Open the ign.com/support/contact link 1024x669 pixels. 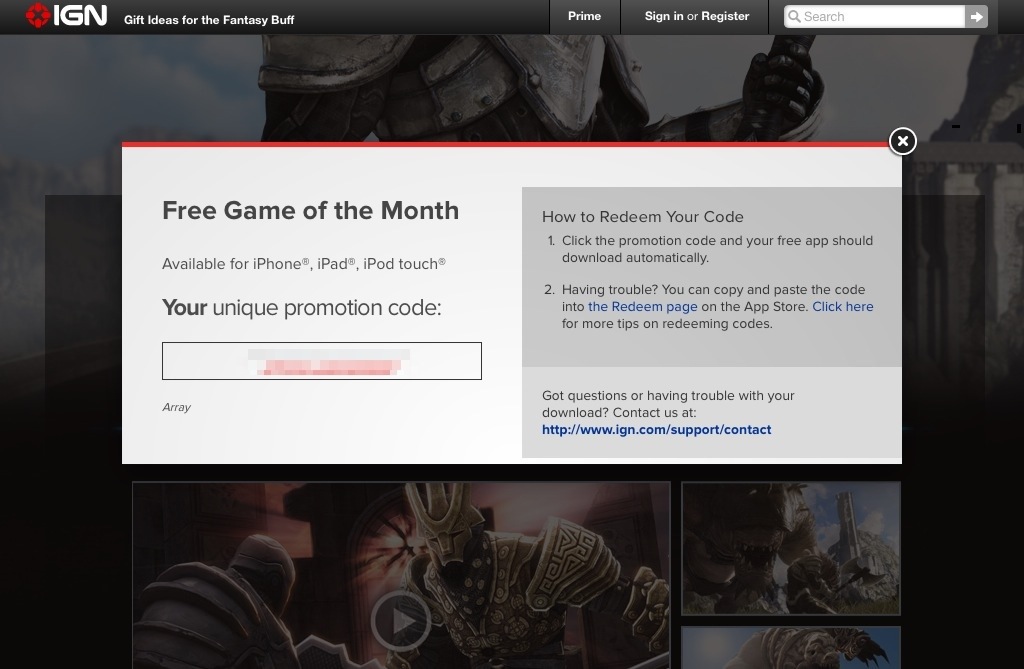tap(656, 430)
